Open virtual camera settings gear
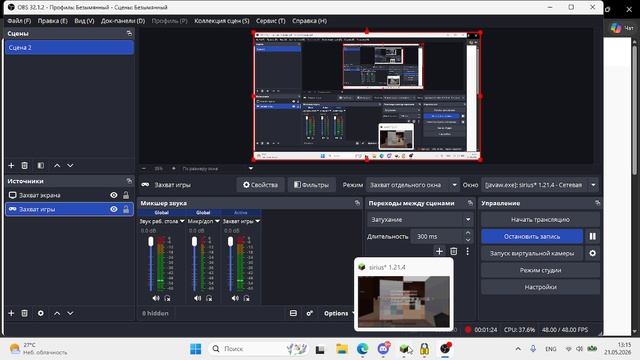Viewport: 640px width, 360px height. [x=592, y=253]
